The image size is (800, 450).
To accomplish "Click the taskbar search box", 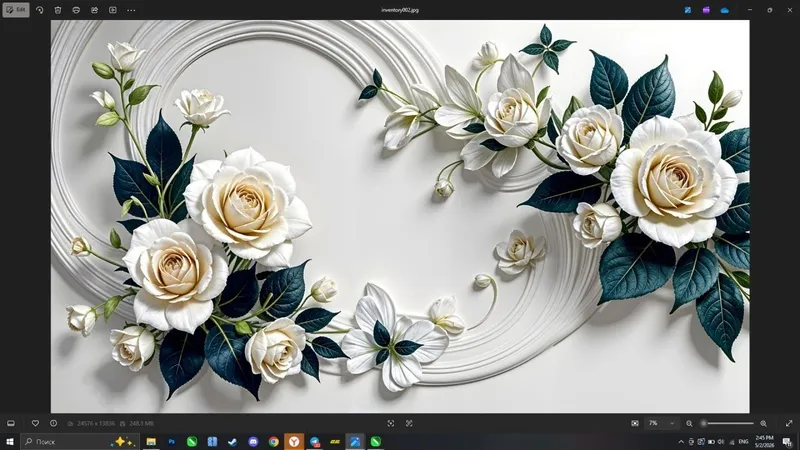I will click(79, 442).
